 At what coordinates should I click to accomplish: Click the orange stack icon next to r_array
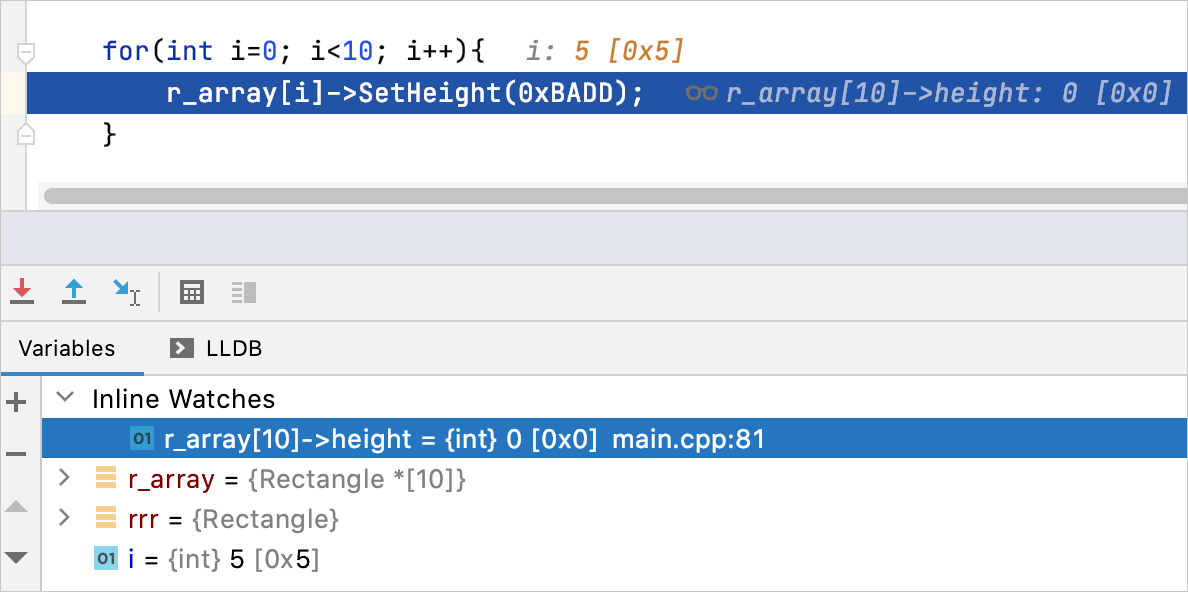pos(107,479)
